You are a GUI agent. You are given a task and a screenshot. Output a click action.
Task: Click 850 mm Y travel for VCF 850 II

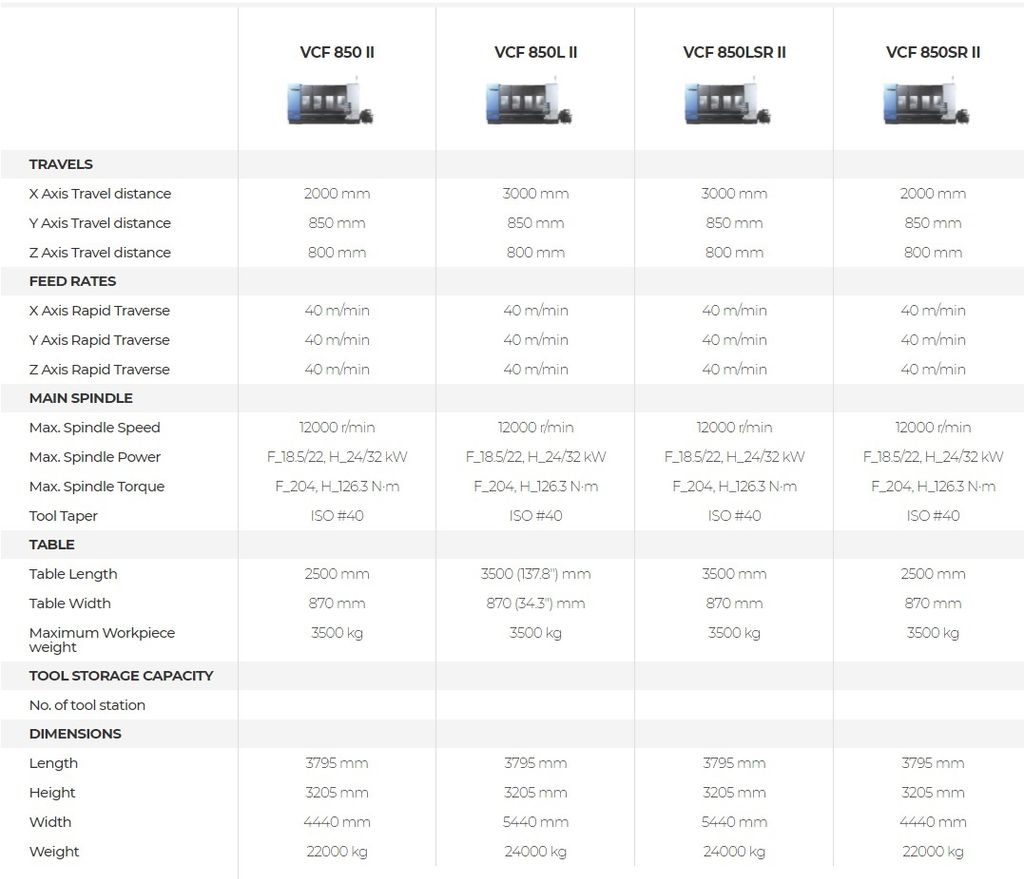tap(337, 223)
